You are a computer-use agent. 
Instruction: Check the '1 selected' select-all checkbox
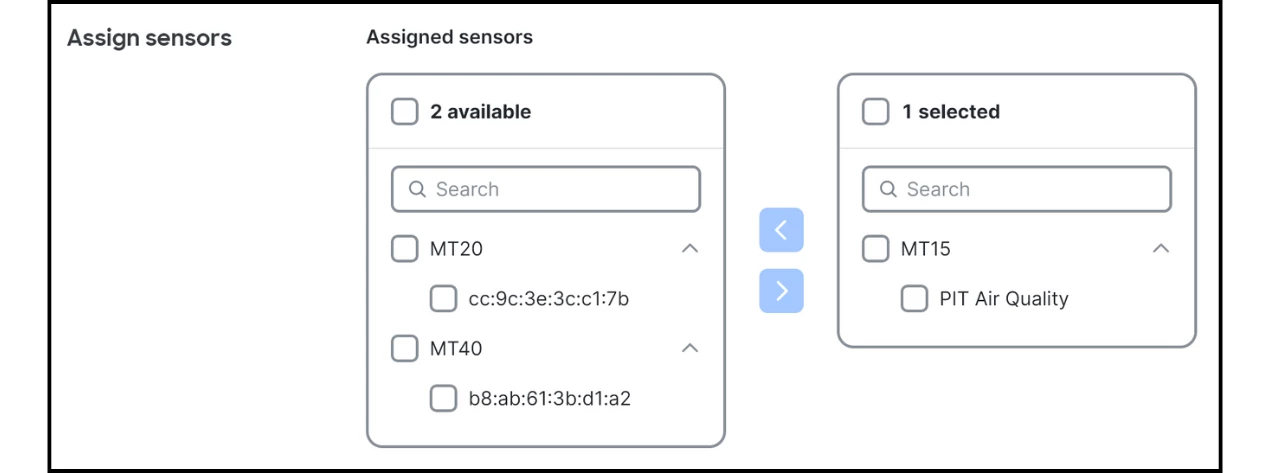tap(876, 112)
